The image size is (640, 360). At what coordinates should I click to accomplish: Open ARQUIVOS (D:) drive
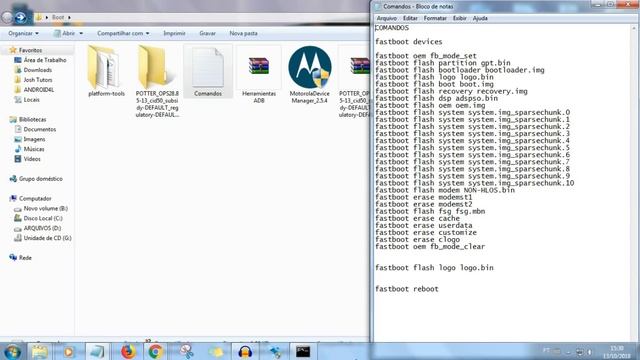click(x=38, y=228)
